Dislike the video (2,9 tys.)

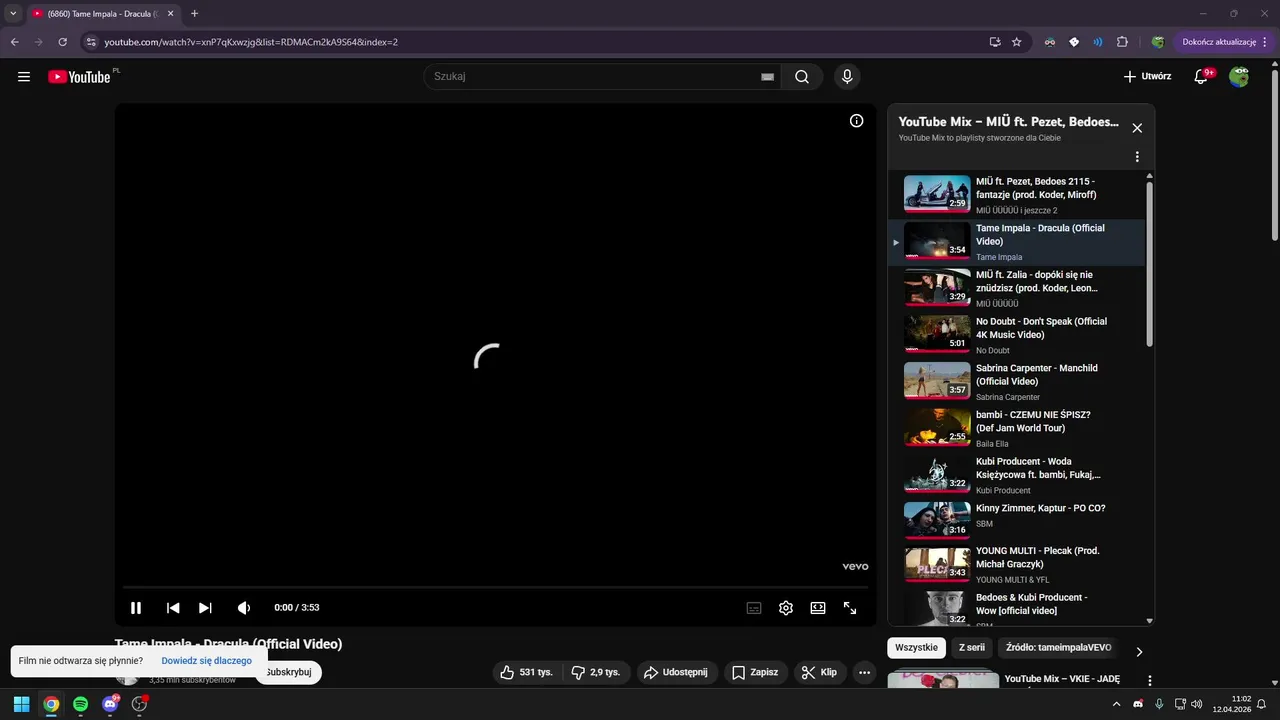595,672
